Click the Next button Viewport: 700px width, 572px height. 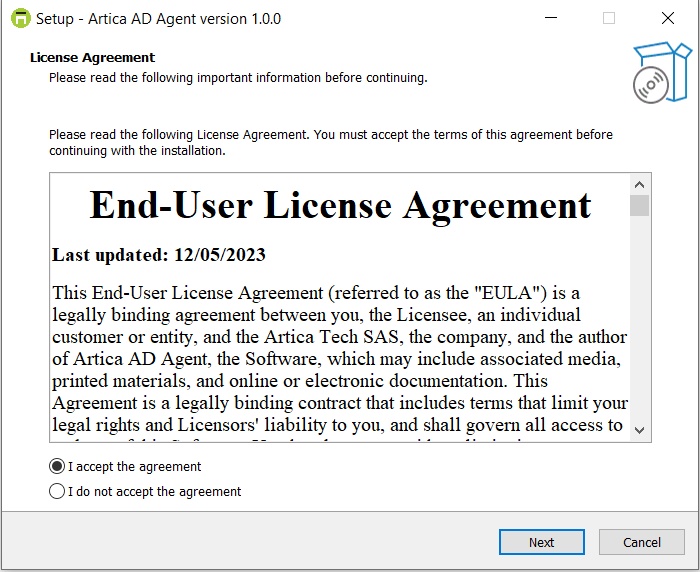[x=542, y=542]
